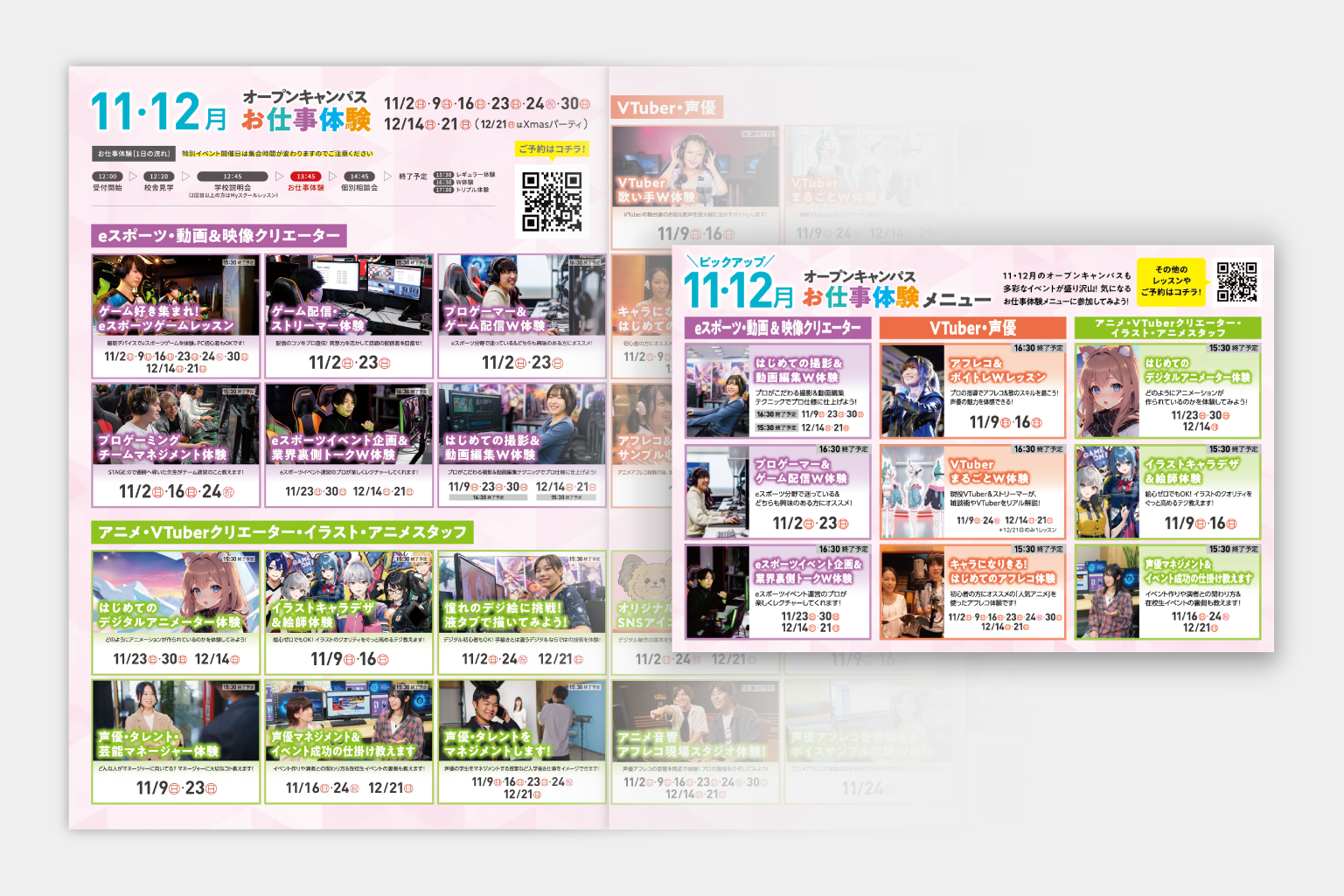The width and height of the screenshot is (1344, 896).
Task: Select the orange VTuber・声優 header on pickup flyer
Action: (x=972, y=328)
